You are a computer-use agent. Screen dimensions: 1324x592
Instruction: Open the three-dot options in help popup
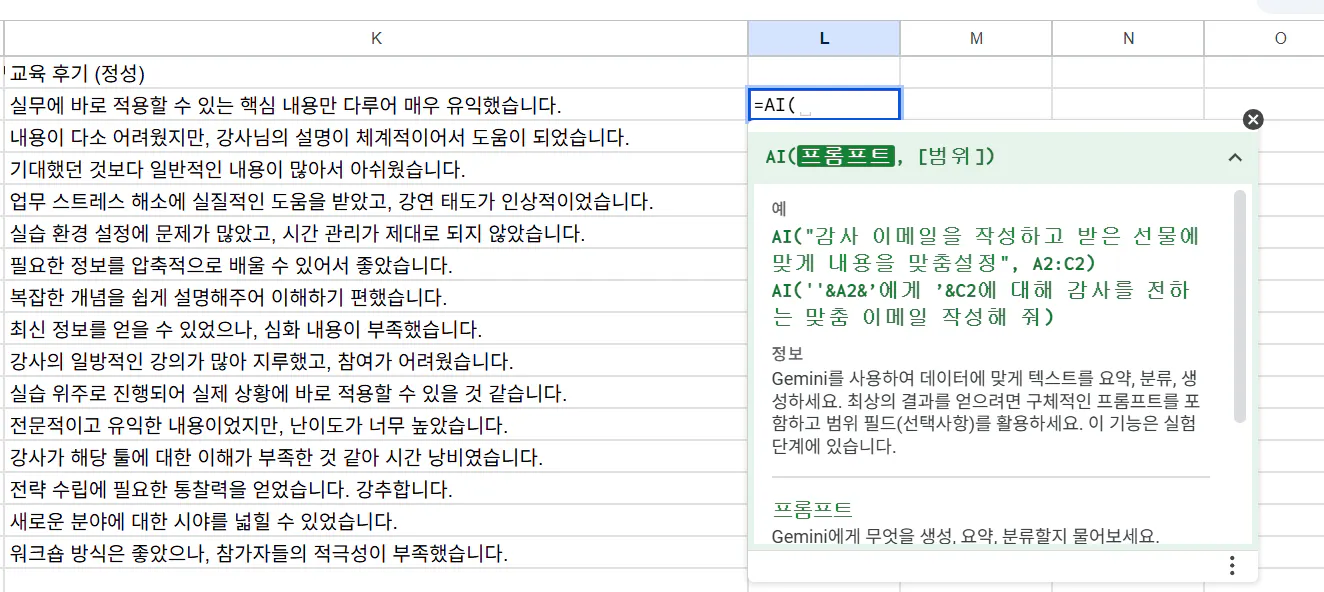pyautogui.click(x=1232, y=566)
